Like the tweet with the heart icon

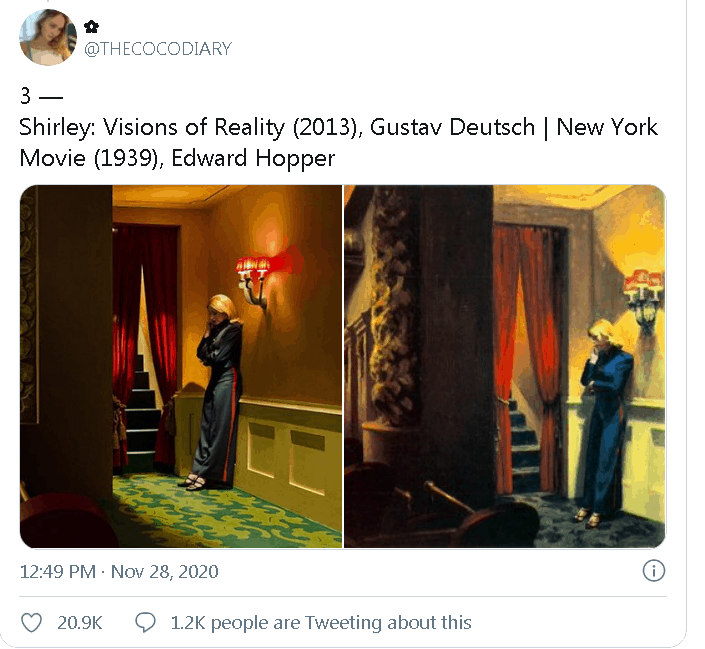31,623
